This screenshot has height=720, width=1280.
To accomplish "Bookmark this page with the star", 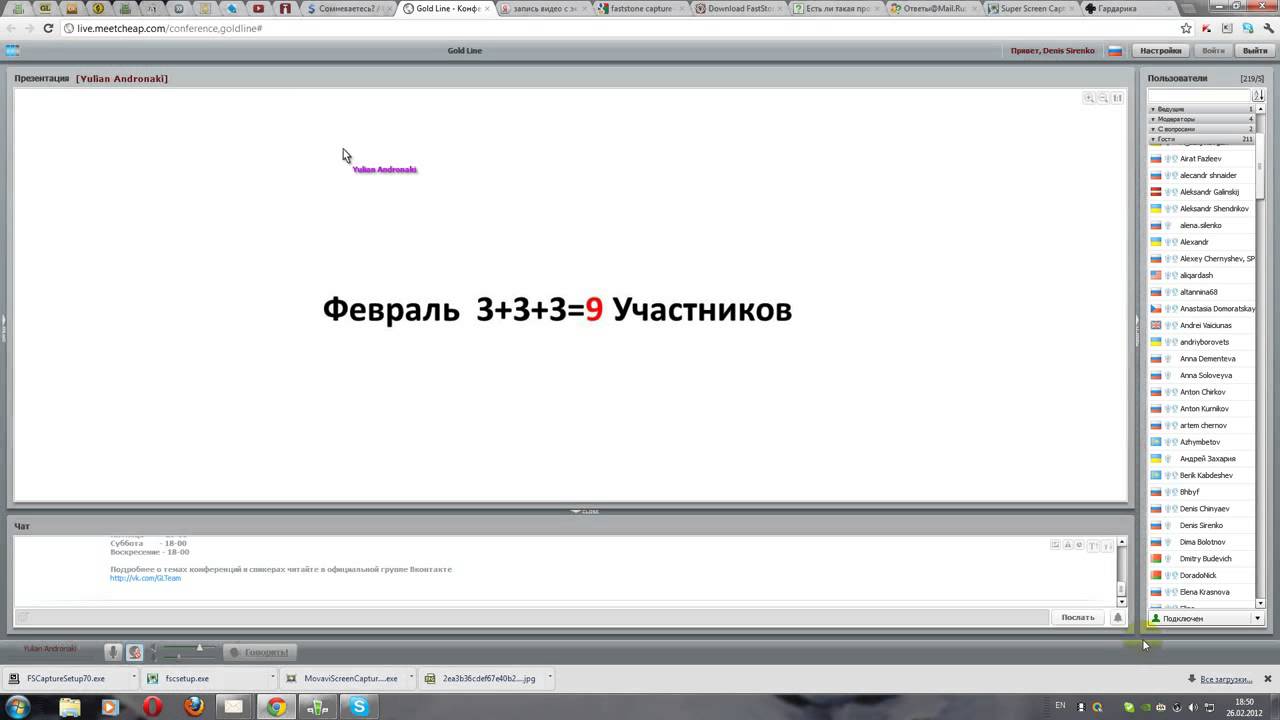I will click(x=1186, y=28).
